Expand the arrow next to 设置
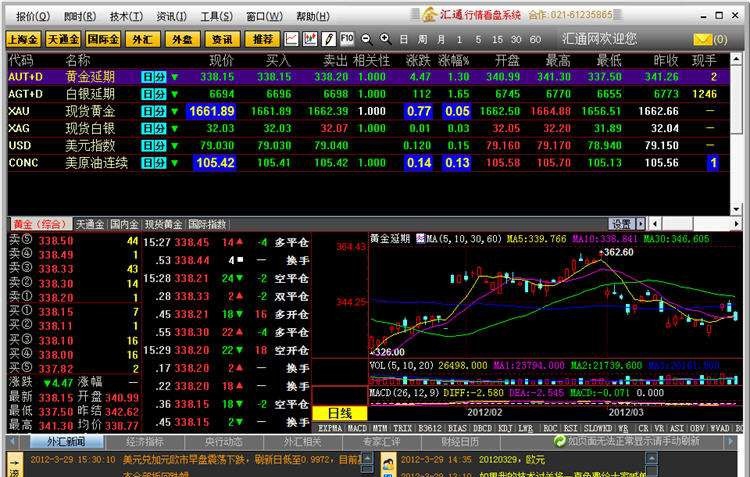The image size is (750, 477). point(641,223)
